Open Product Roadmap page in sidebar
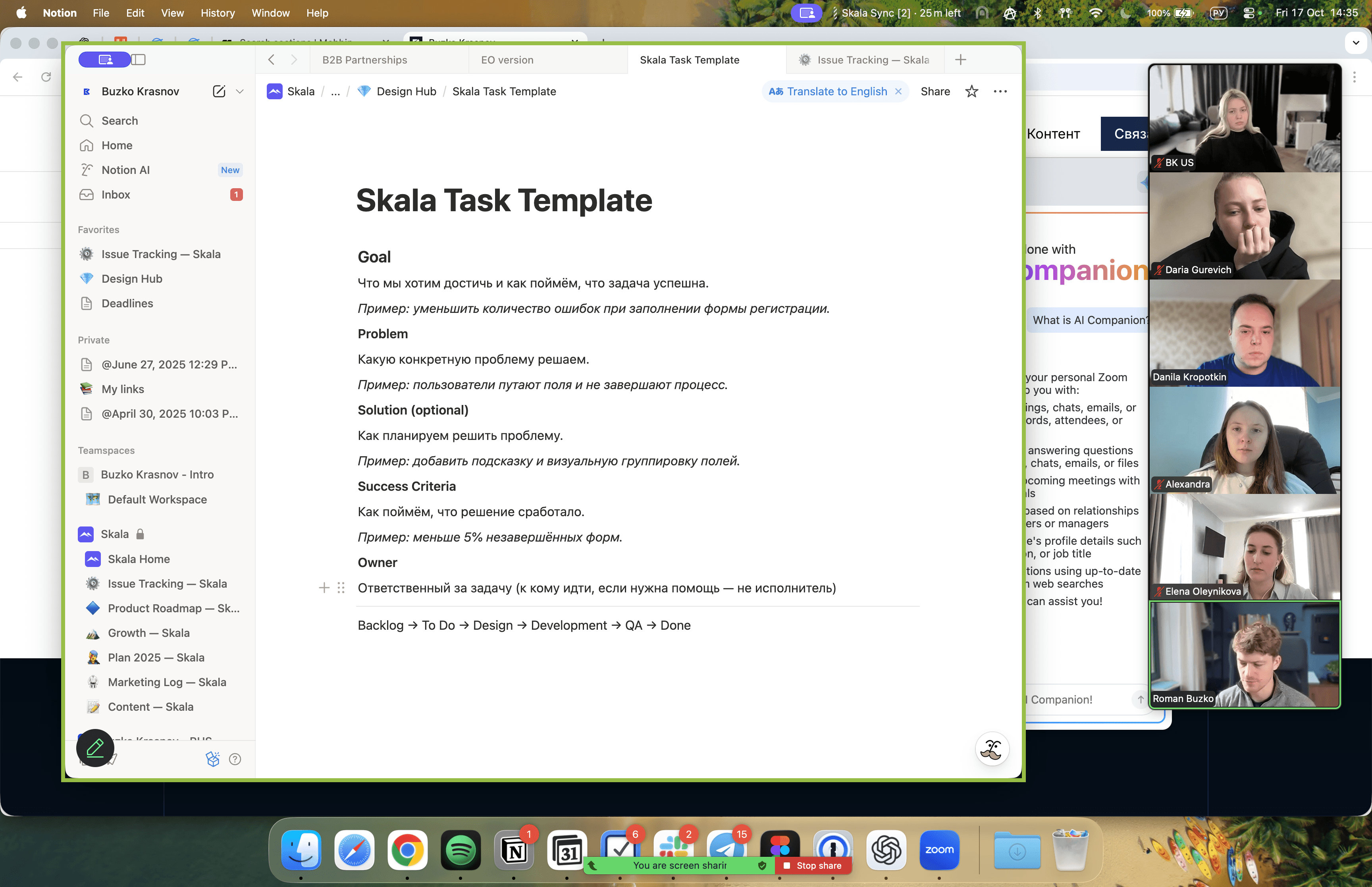This screenshot has width=1372, height=887. coord(173,608)
